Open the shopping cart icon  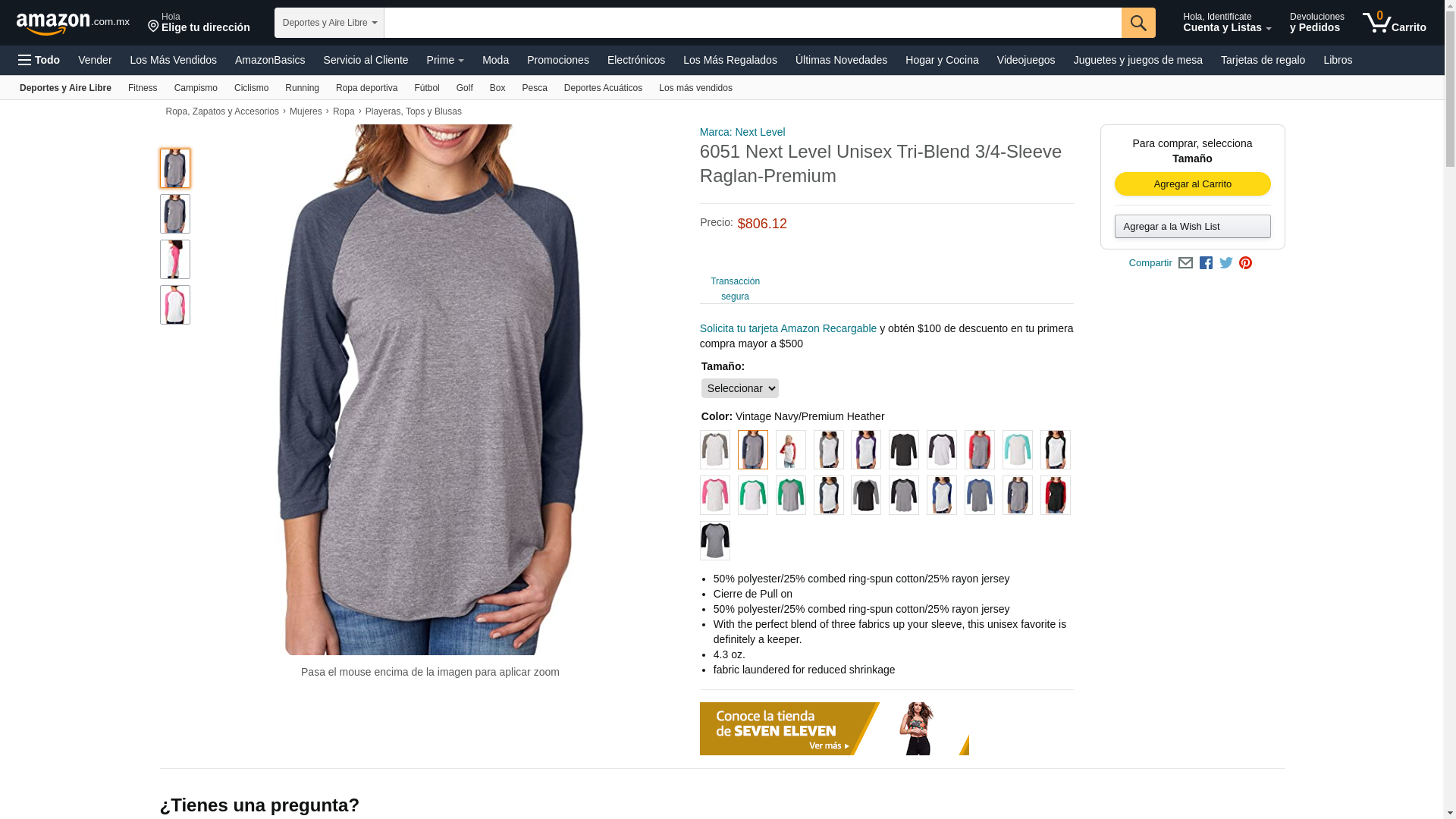tap(1394, 23)
